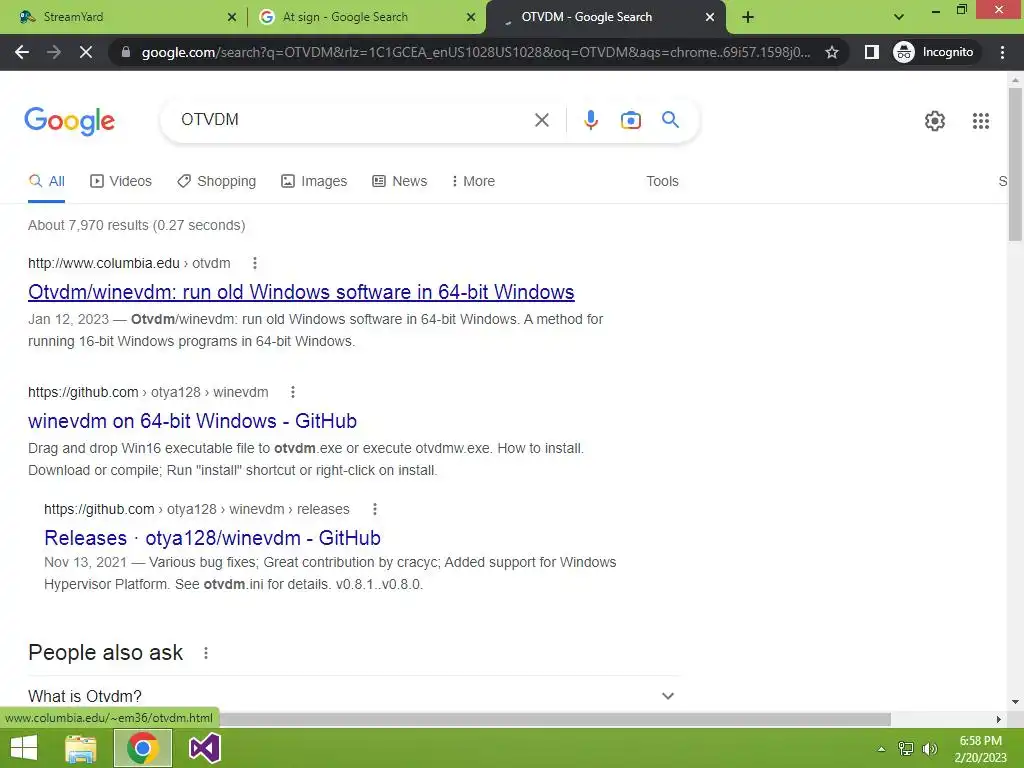The height and width of the screenshot is (768, 1024).
Task: Select the All results tab
Action: pyautogui.click(x=46, y=182)
